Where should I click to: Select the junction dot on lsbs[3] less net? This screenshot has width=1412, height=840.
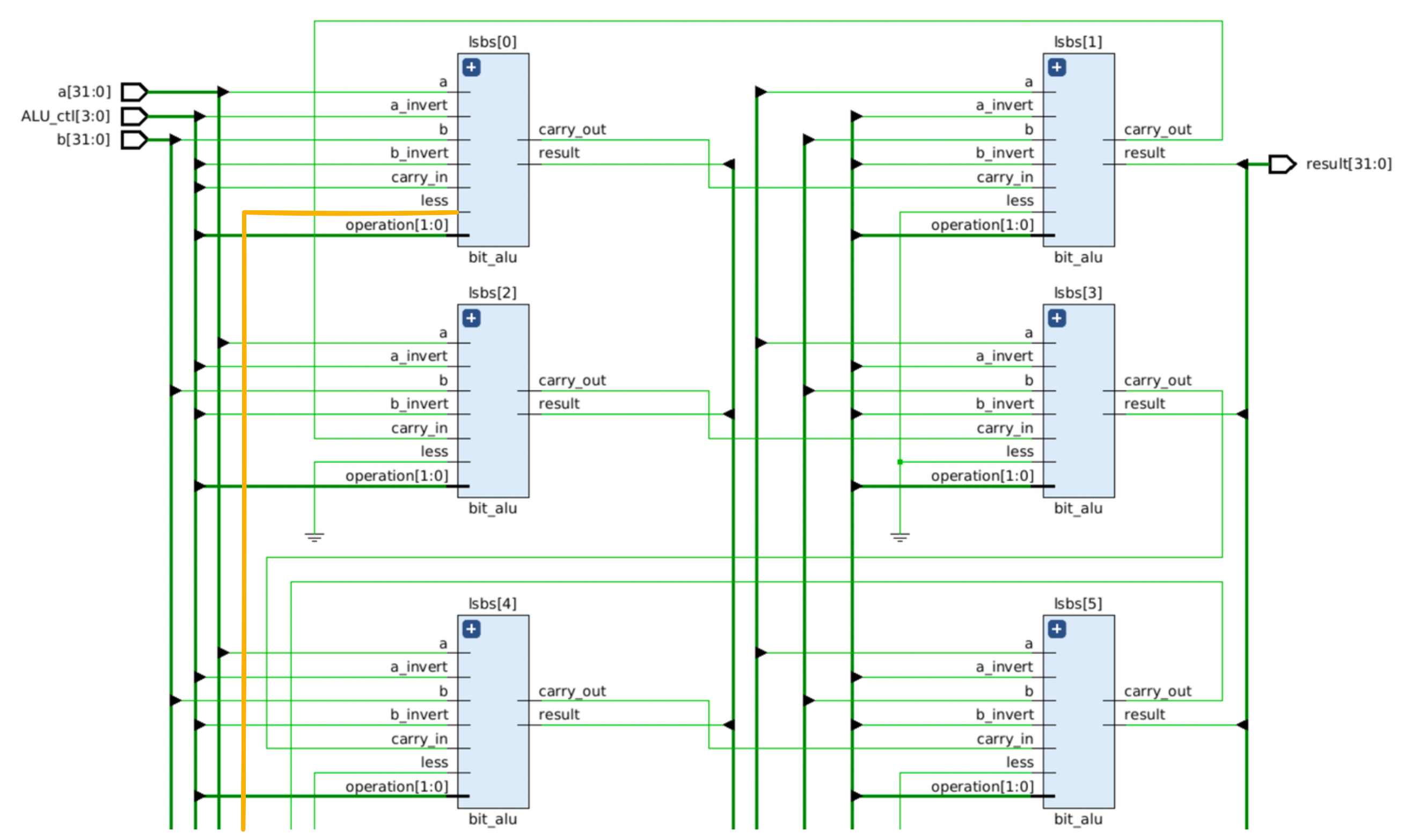click(899, 462)
